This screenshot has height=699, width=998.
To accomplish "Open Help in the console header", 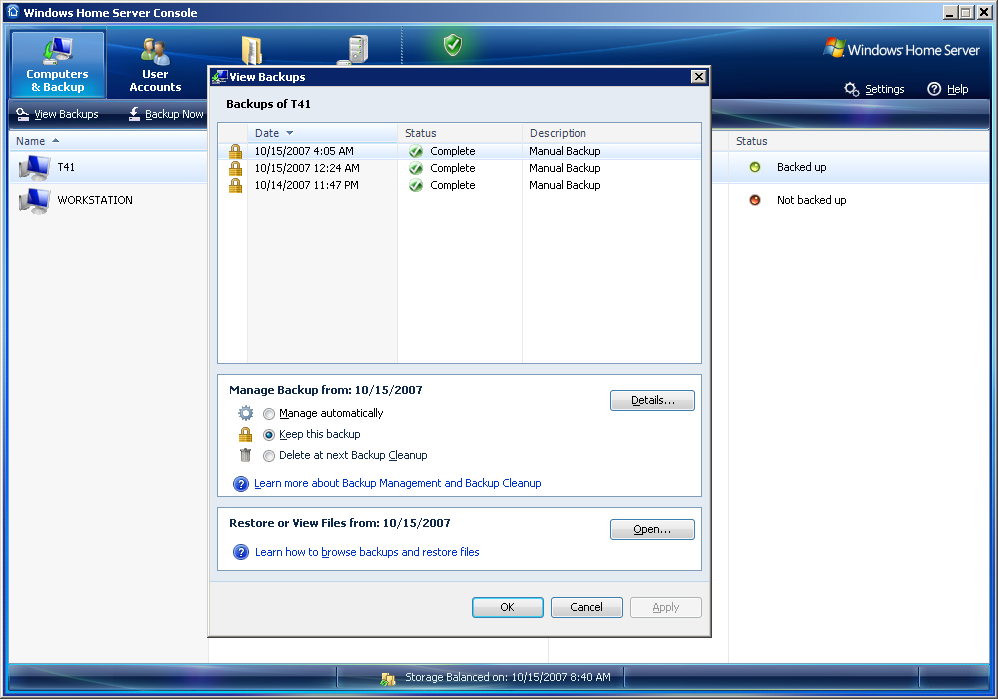I will pyautogui.click(x=957, y=89).
